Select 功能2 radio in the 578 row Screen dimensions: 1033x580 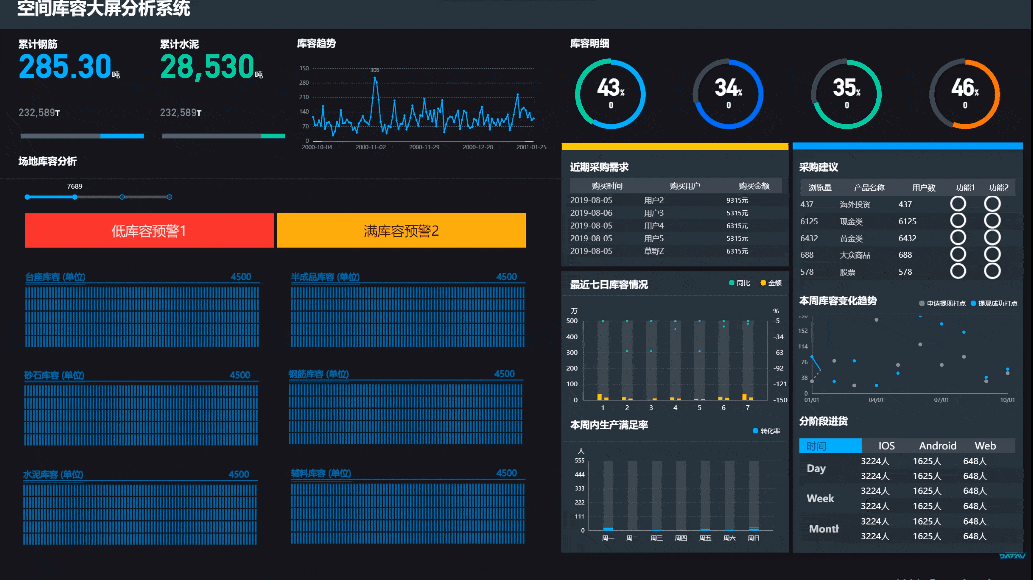pos(992,271)
